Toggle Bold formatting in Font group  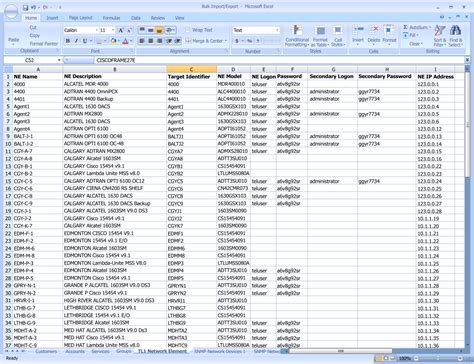[x=68, y=41]
